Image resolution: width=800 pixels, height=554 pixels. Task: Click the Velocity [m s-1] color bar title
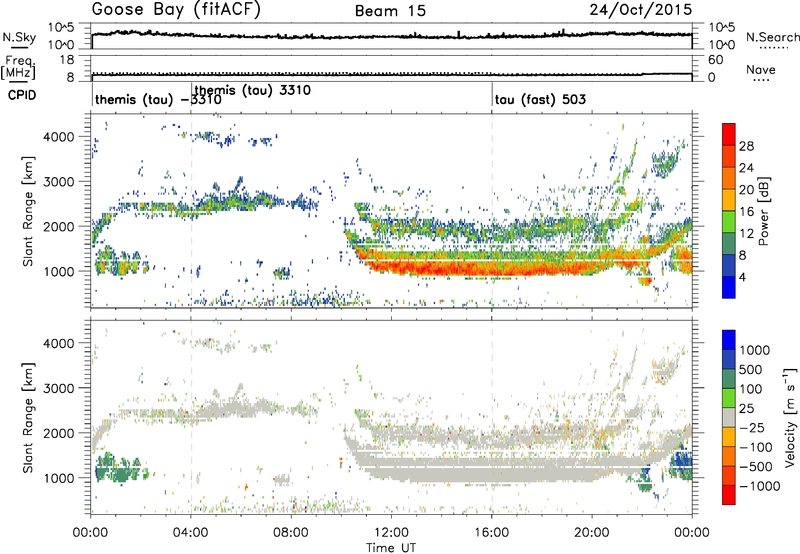click(x=790, y=417)
